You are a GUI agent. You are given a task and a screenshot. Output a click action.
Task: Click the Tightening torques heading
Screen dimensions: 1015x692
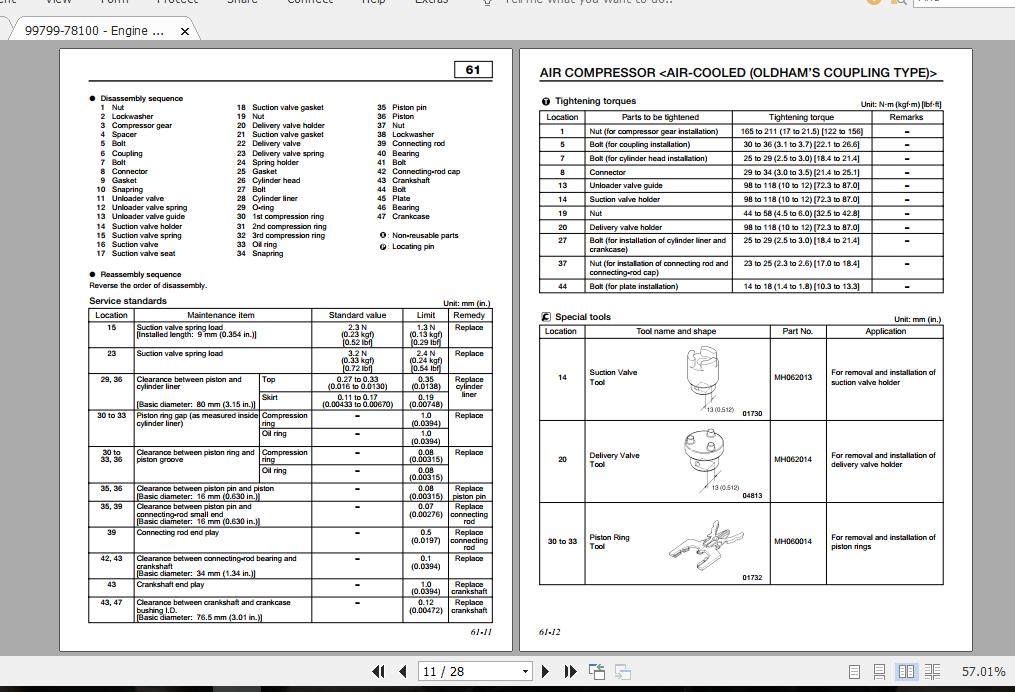(x=595, y=101)
